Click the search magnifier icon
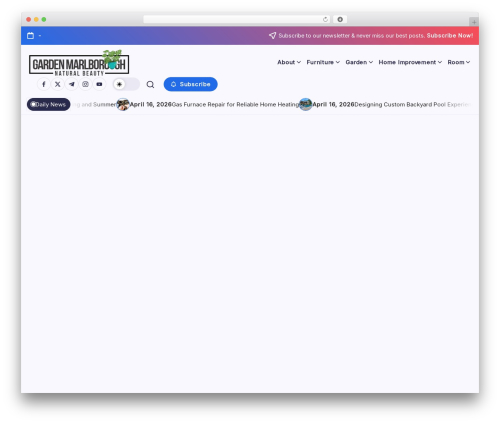Screen dimensions: 500x423 click(150, 85)
